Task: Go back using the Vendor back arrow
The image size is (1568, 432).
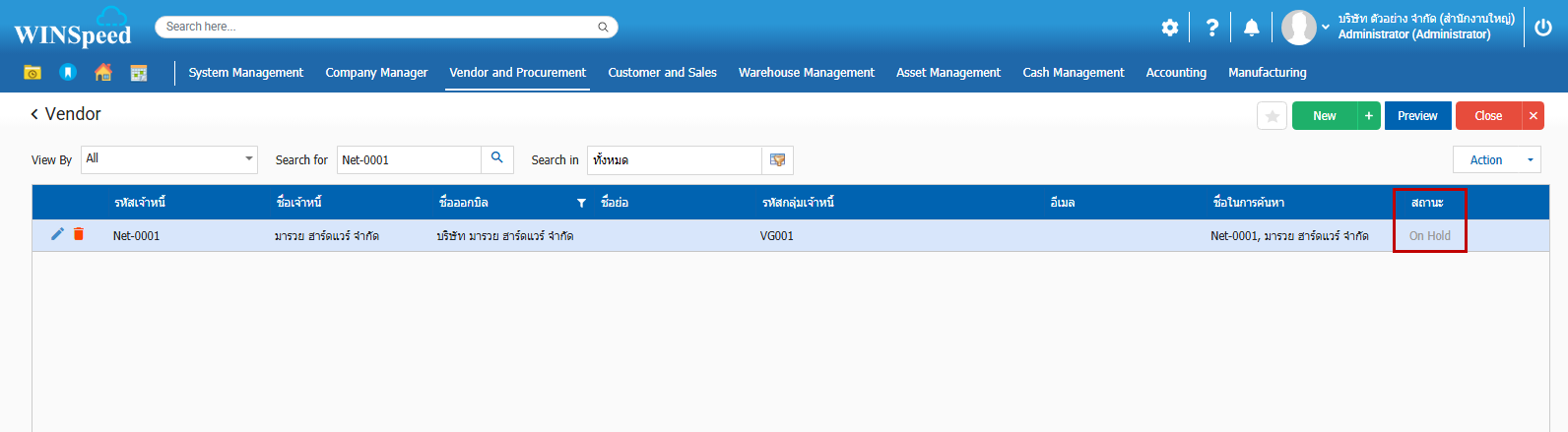Action: click(35, 114)
